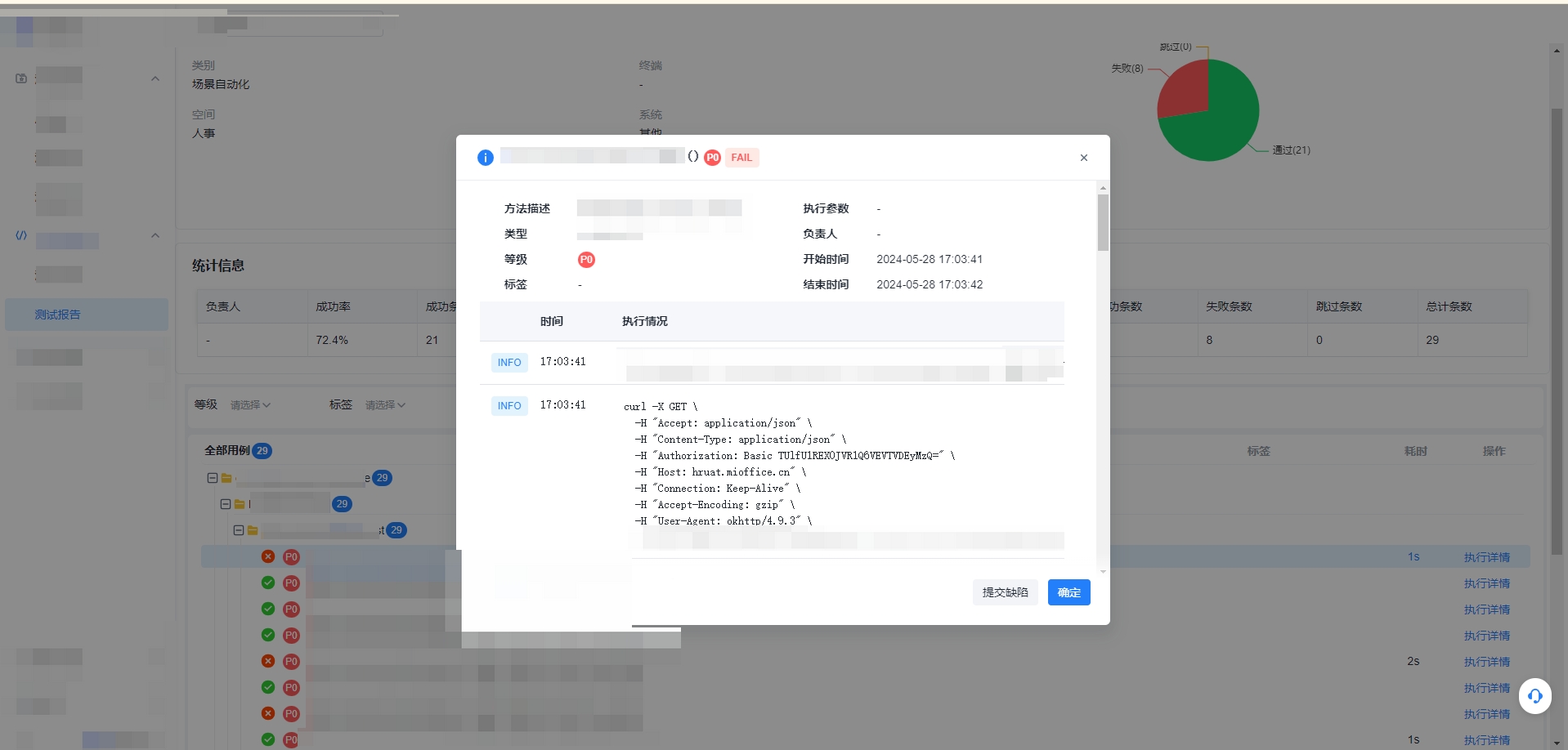This screenshot has height=750, width=1568.
Task: Collapse the second-level folder tree node
Action: pyautogui.click(x=226, y=504)
